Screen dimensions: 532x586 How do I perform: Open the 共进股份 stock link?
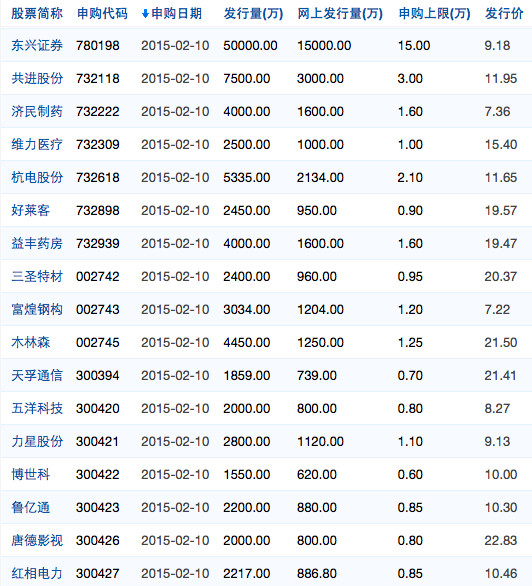pyautogui.click(x=37, y=78)
